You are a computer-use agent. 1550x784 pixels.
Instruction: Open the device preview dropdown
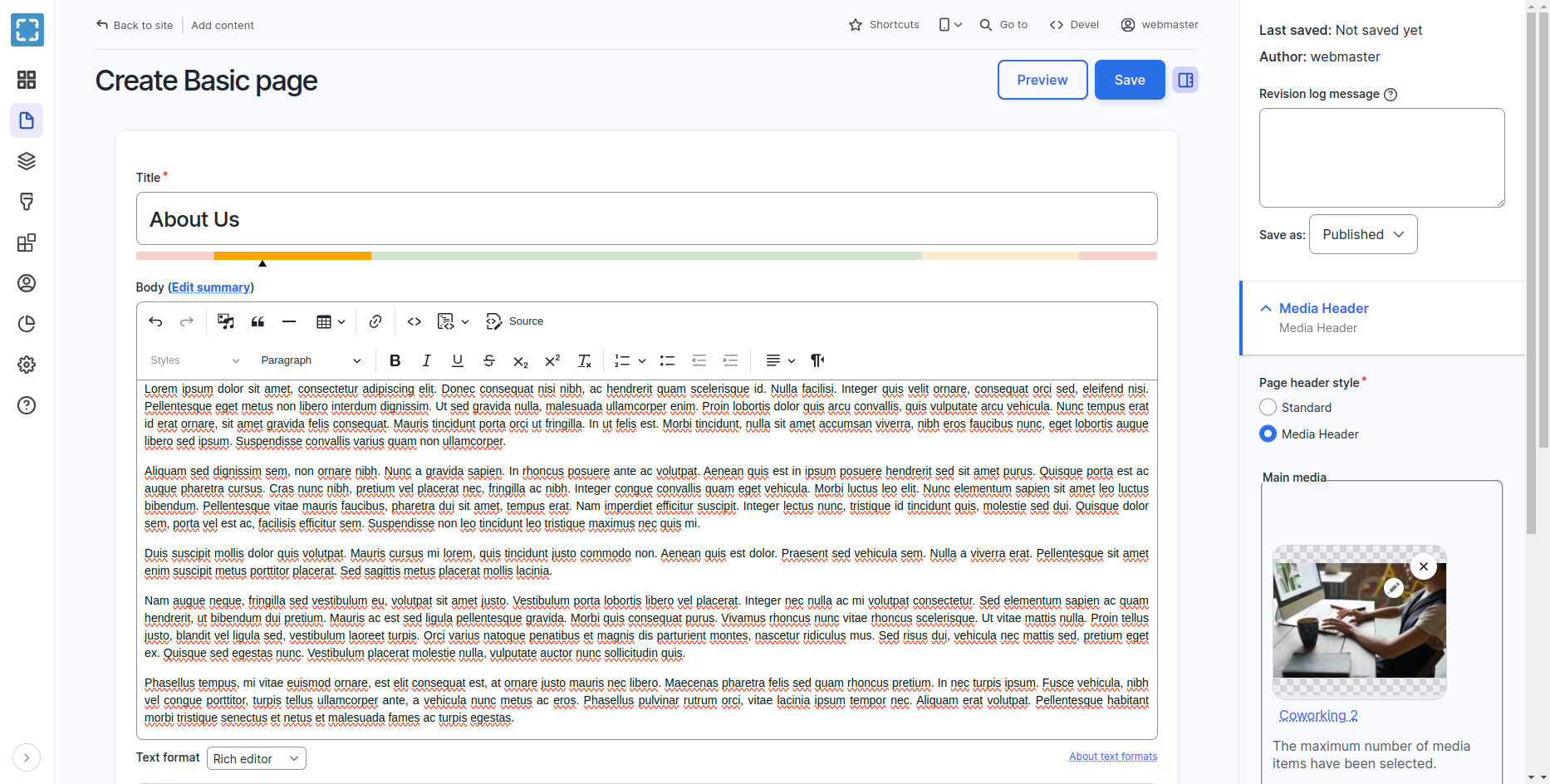click(x=950, y=25)
